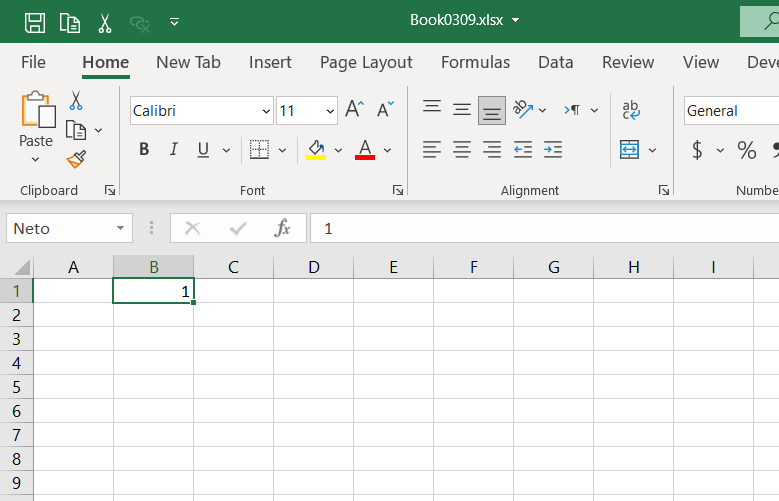Click the Text Direction paragraph icon
This screenshot has width=779, height=501.
coord(572,110)
